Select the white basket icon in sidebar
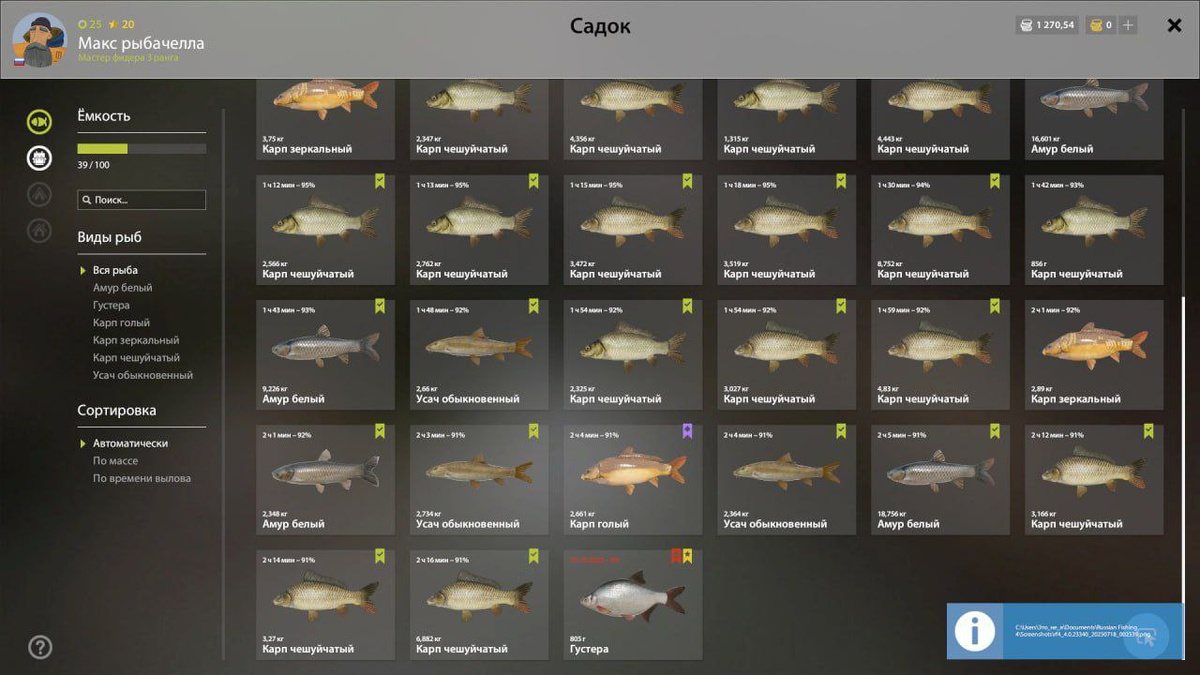This screenshot has height=675, width=1200. [39, 158]
